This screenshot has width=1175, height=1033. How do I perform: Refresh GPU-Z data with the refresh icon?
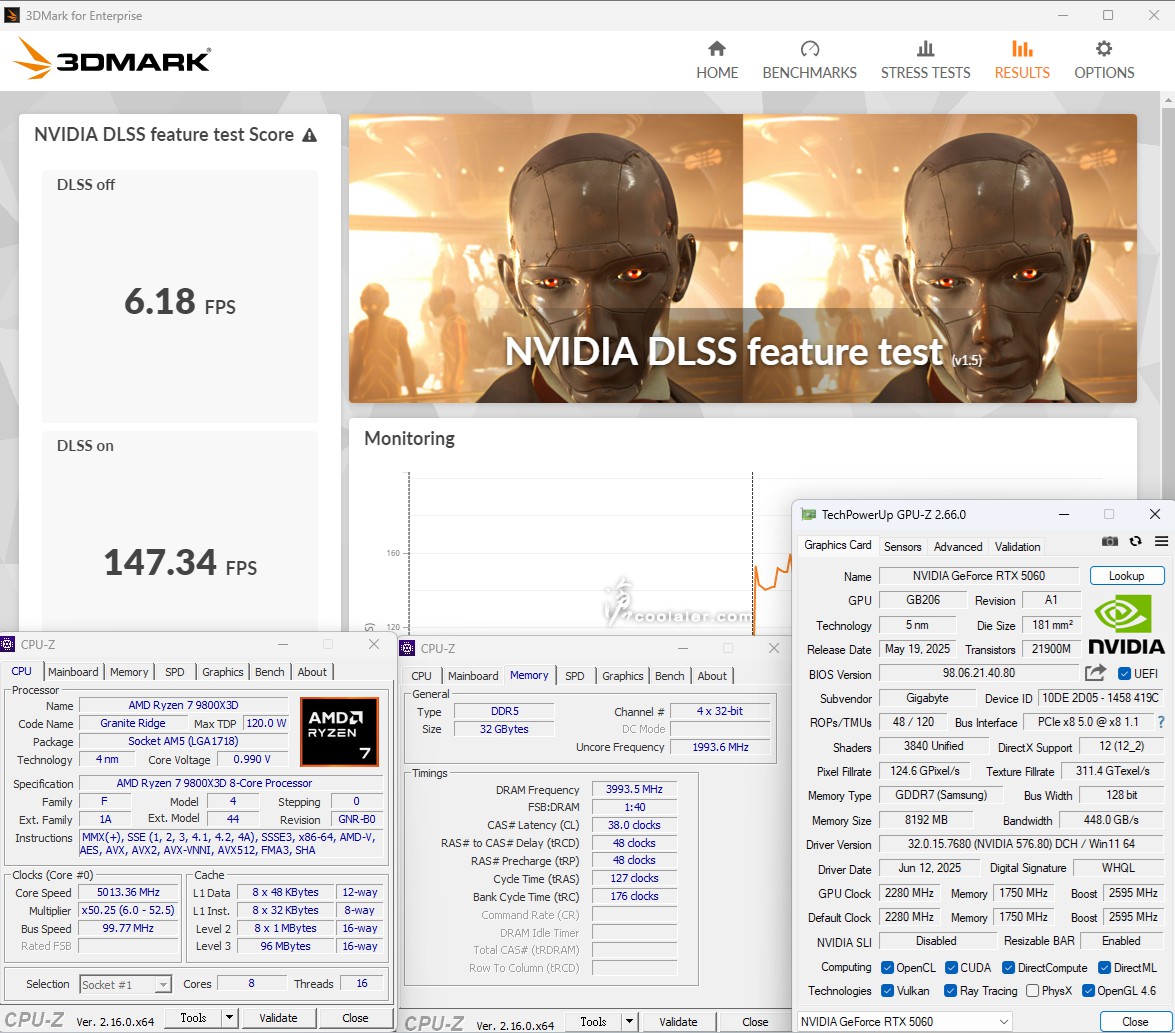point(1136,541)
